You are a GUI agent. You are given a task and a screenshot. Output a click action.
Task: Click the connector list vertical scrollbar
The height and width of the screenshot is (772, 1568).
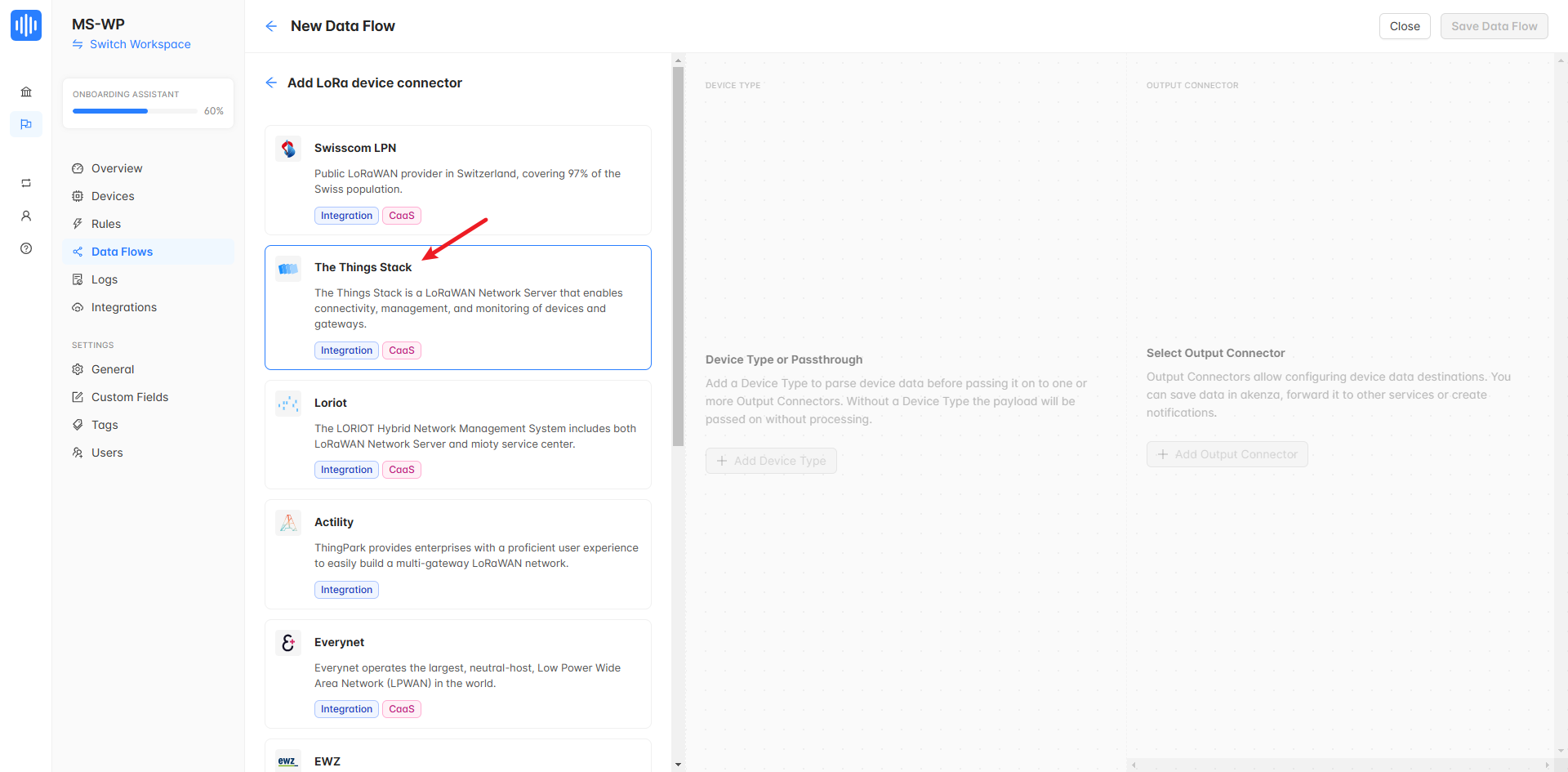678,257
